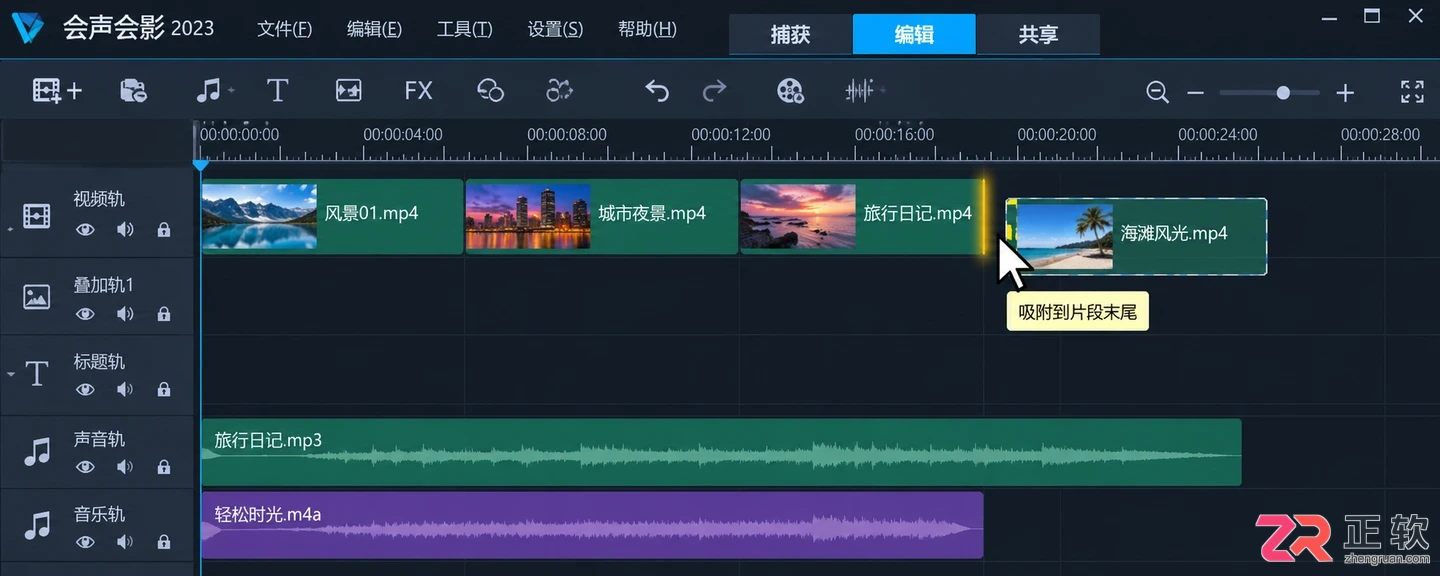Open the media library folder icon
This screenshot has width=1440, height=576.
[133, 91]
